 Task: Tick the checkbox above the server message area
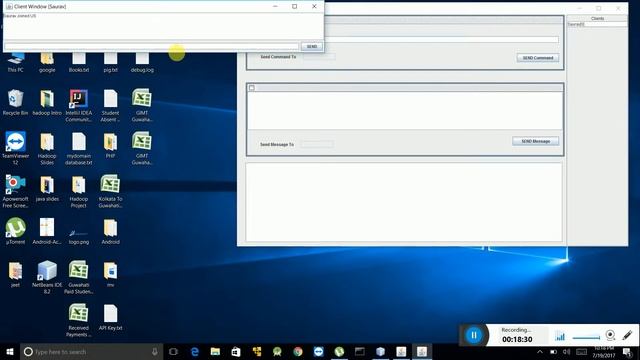(x=252, y=88)
